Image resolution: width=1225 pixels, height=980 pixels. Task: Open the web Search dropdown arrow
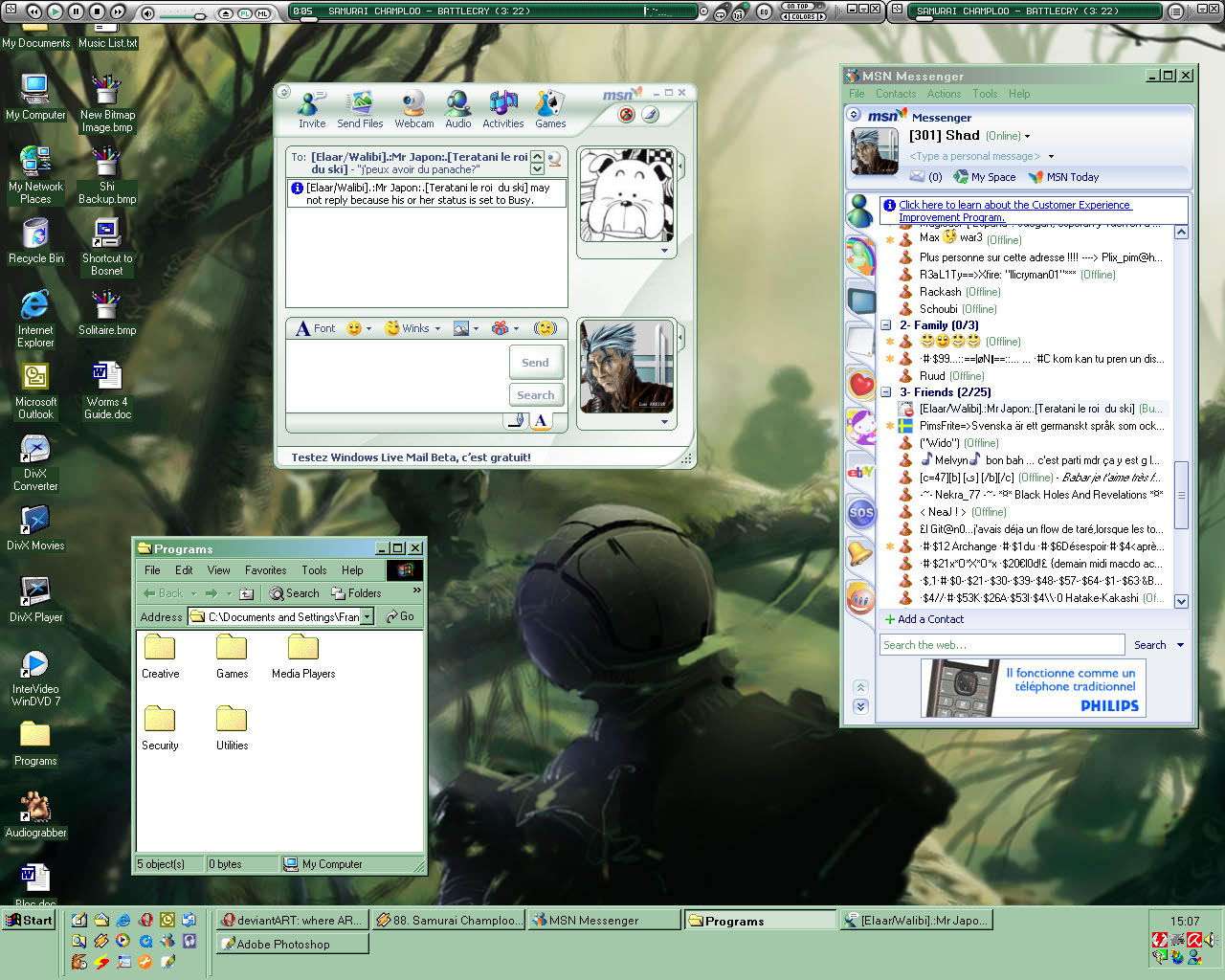coord(1180,645)
